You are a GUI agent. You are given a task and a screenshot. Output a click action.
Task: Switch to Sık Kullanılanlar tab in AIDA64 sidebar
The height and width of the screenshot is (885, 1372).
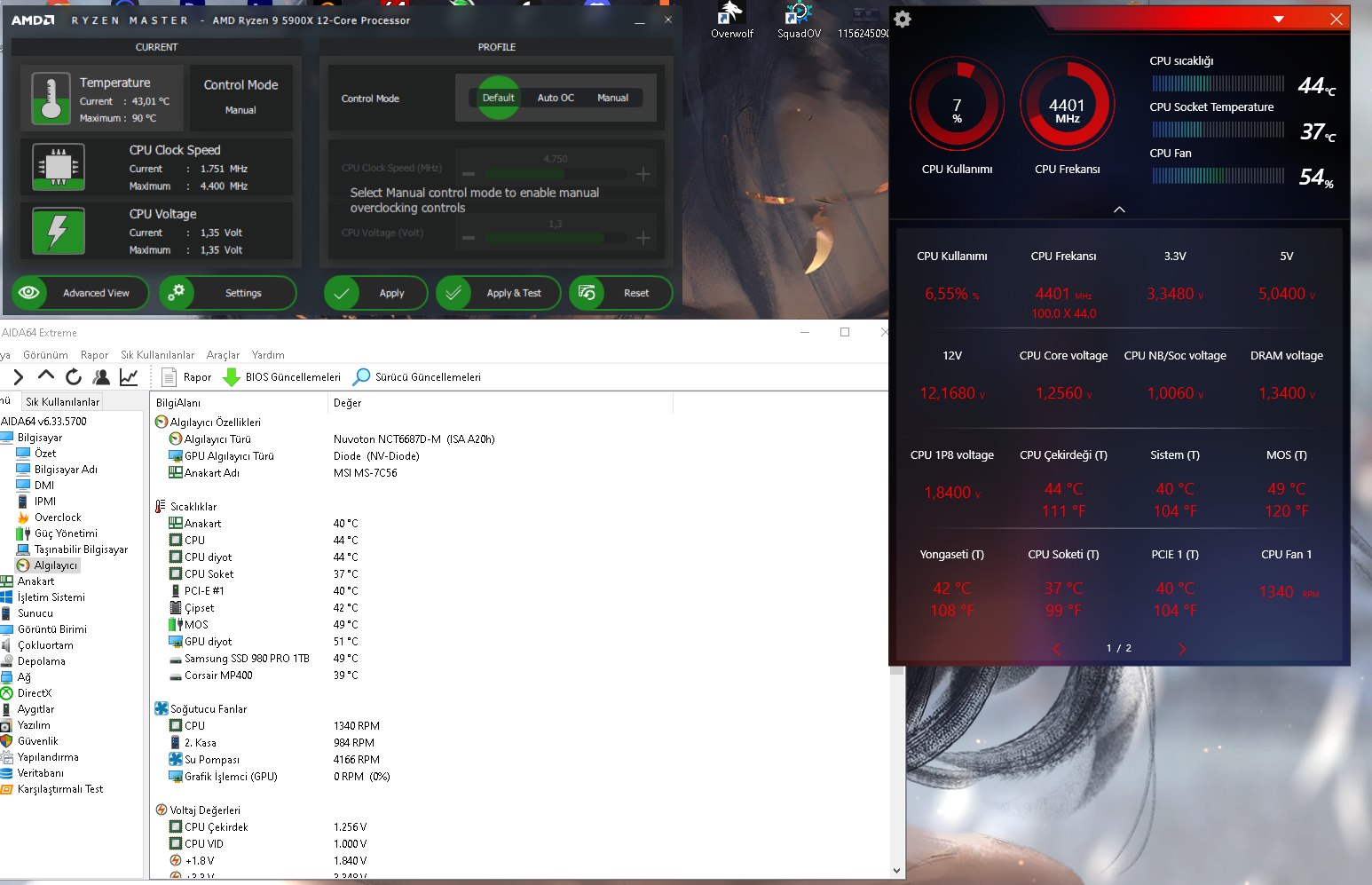[62, 402]
